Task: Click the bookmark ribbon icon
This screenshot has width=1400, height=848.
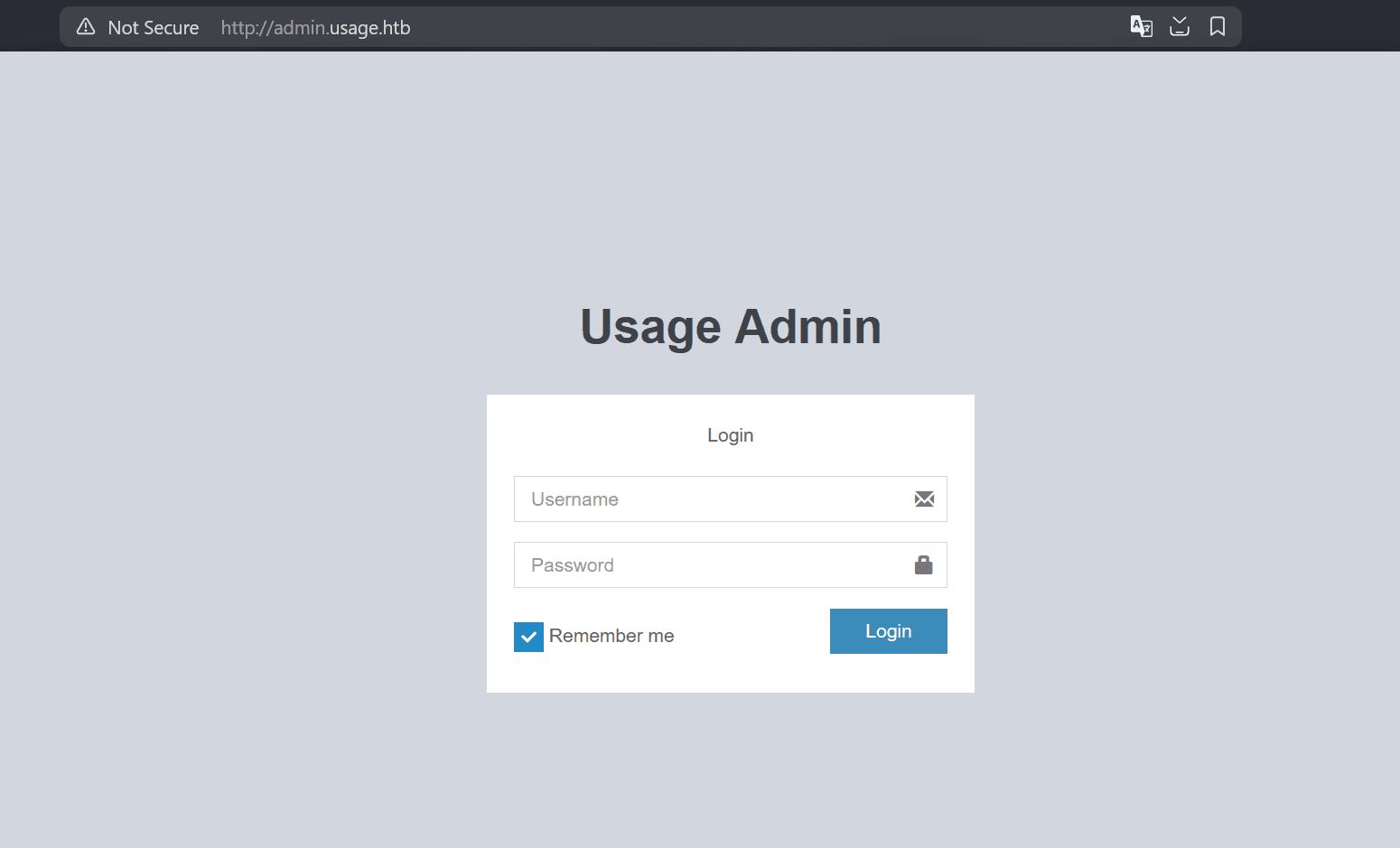Action: [1218, 26]
